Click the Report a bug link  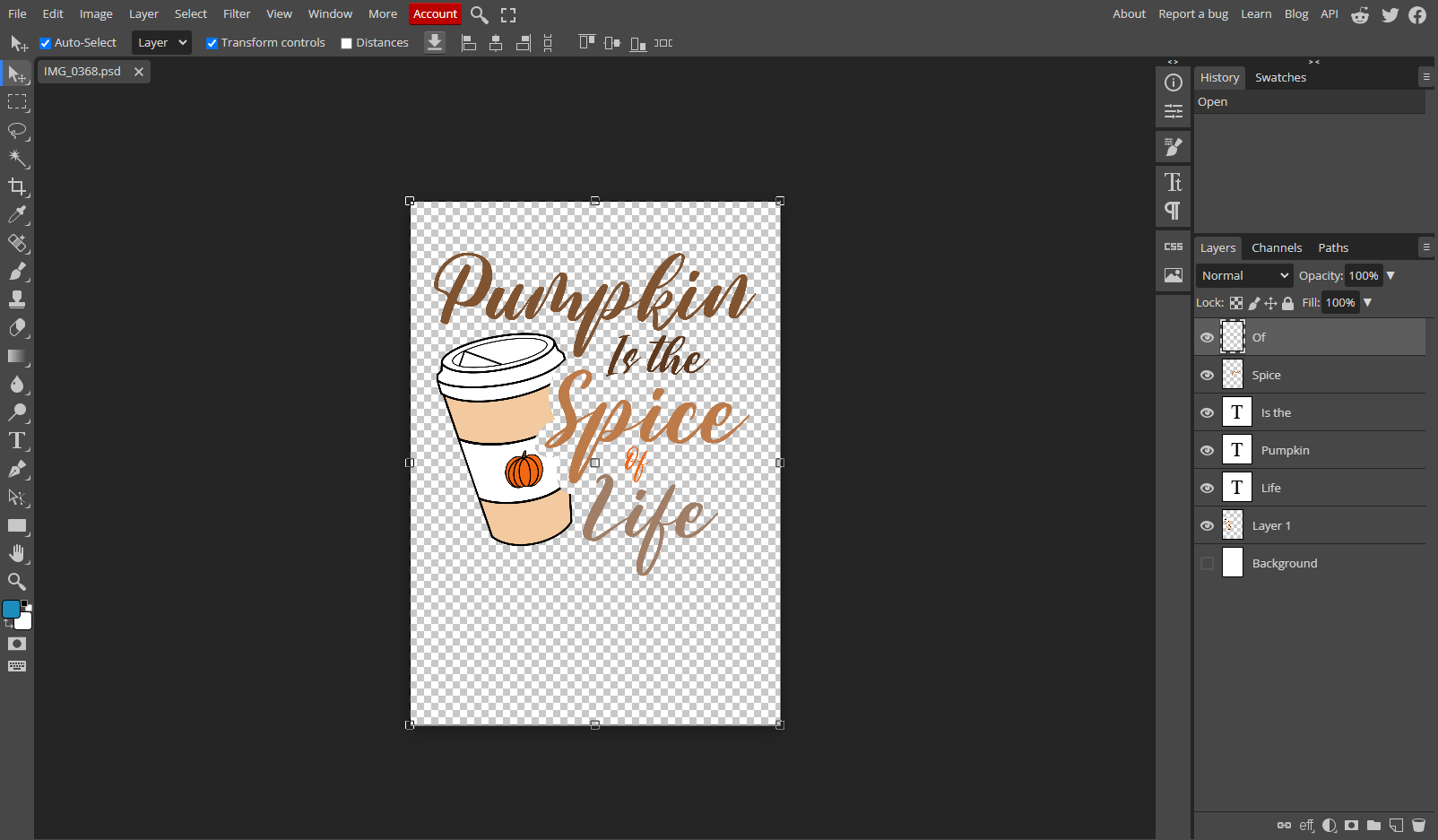coord(1192,13)
